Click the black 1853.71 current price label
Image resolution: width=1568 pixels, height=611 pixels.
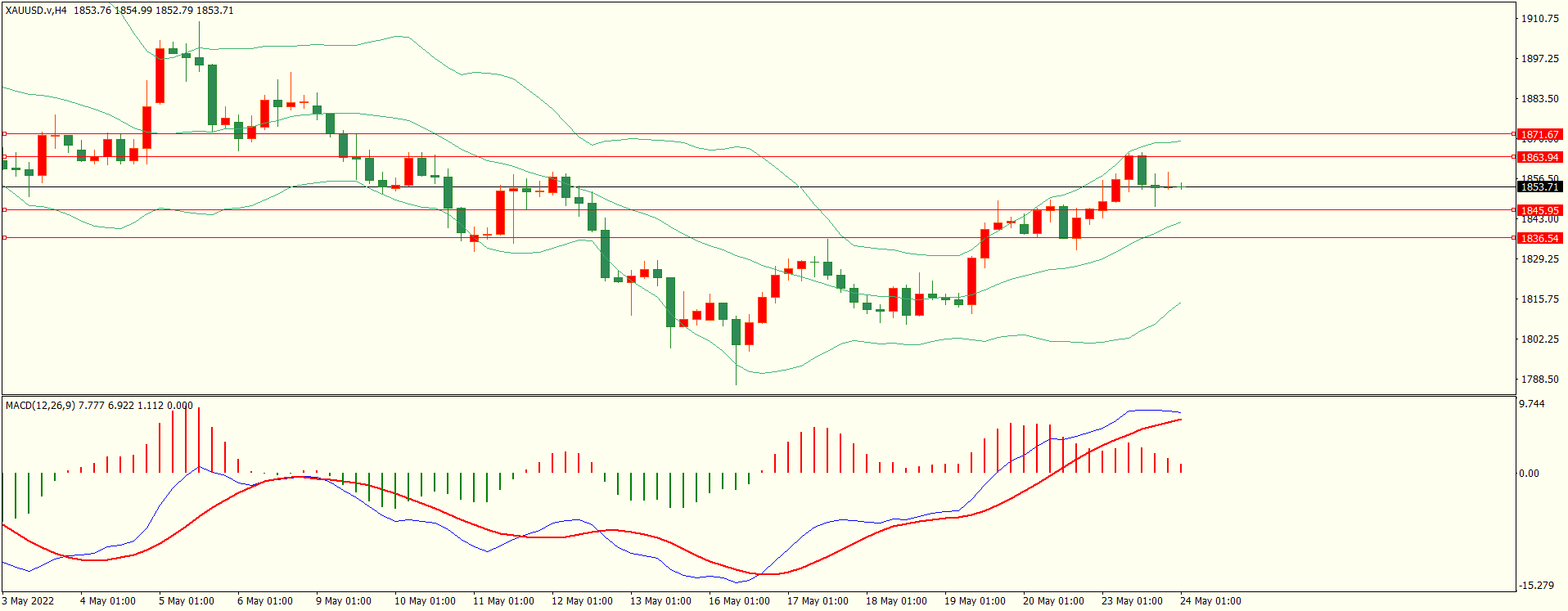(x=1539, y=187)
